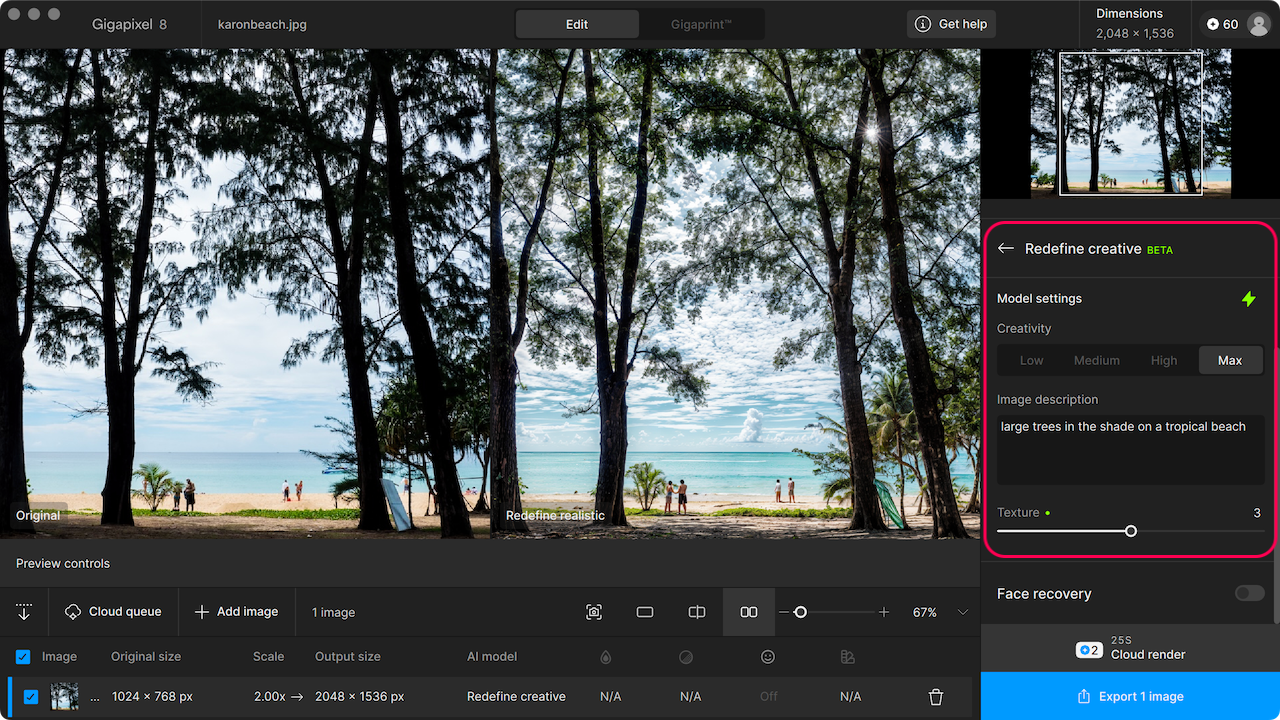Image resolution: width=1280 pixels, height=720 pixels.
Task: Adjust the preview zoom slider
Action: point(800,612)
